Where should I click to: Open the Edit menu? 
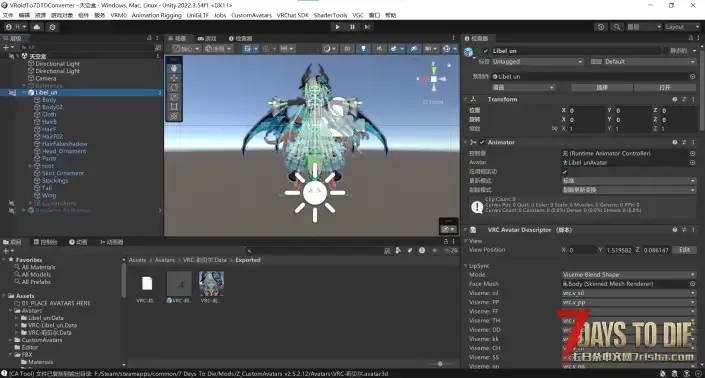(24, 15)
